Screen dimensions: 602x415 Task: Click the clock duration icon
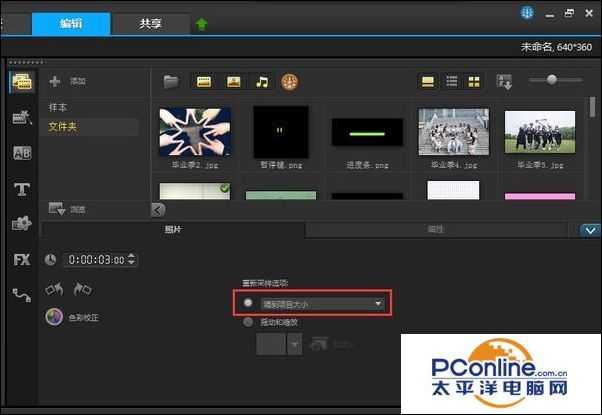50,260
